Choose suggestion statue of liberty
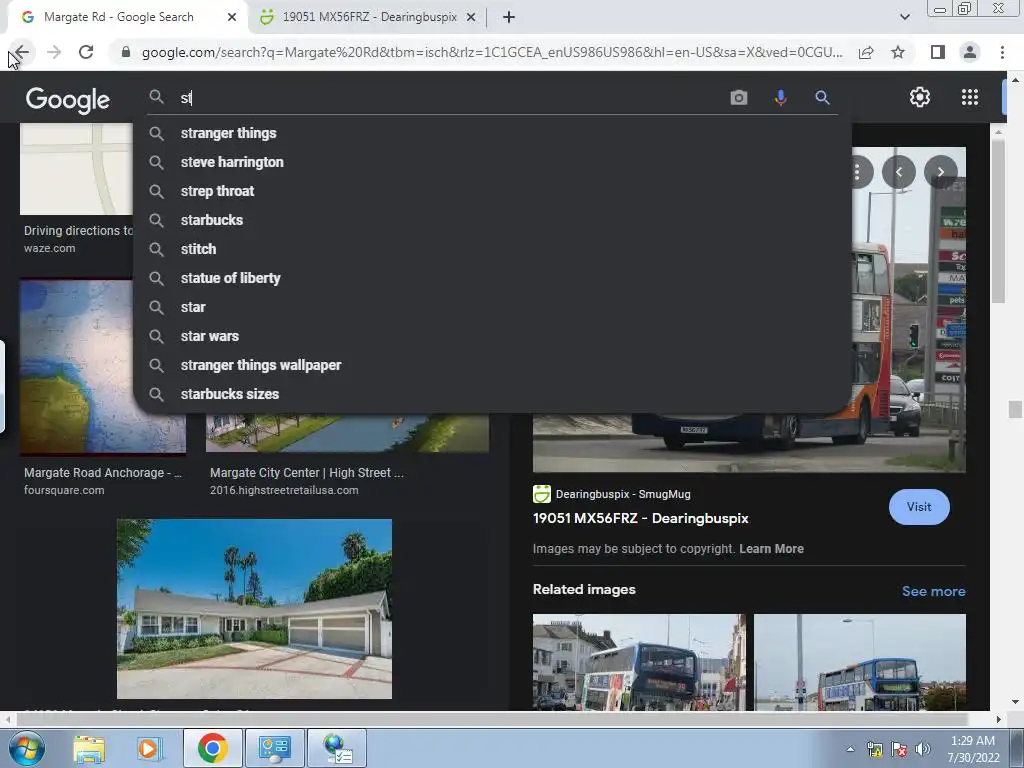 [493, 278]
